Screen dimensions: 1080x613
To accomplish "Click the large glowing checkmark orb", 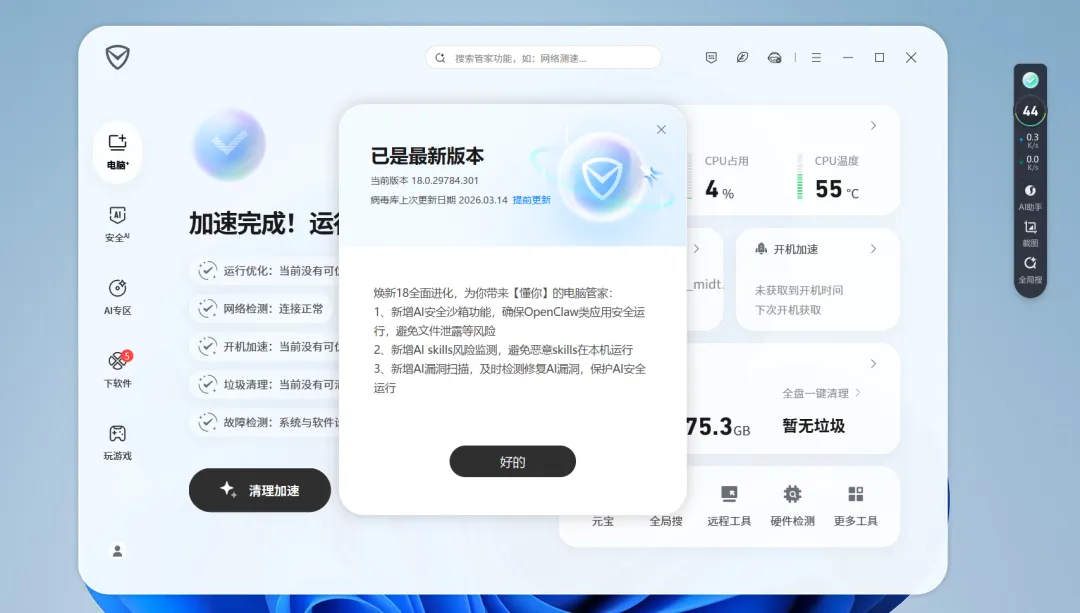I will tap(229, 145).
